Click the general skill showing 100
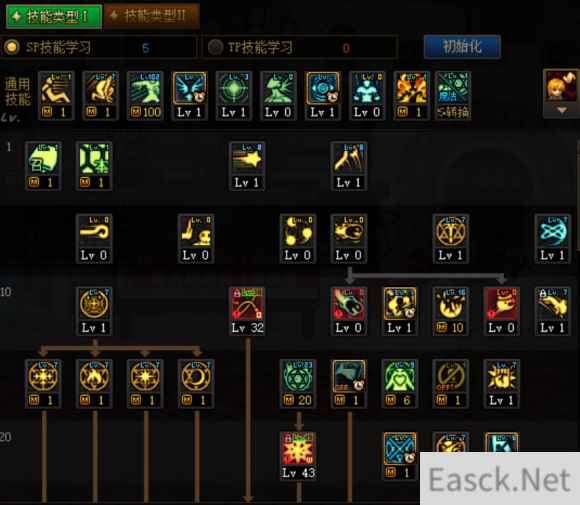The width and height of the screenshot is (580, 505). coord(145,95)
